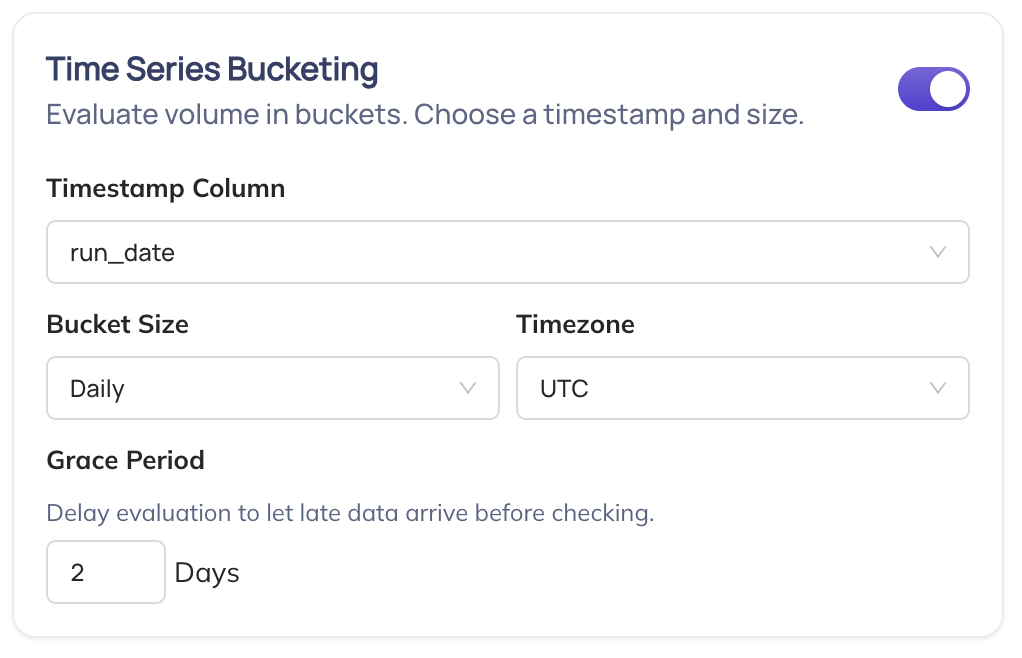Click the Daily value text

click(x=97, y=389)
